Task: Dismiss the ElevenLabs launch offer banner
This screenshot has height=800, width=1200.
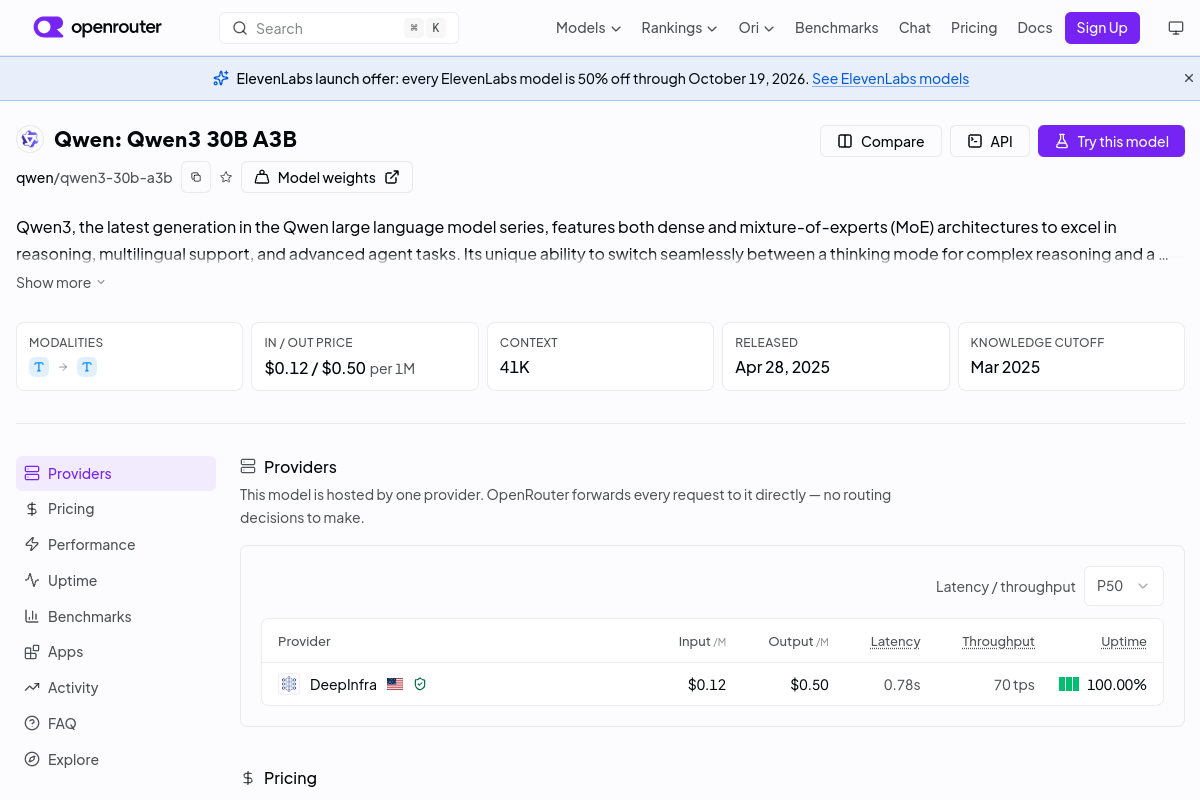Action: click(x=1189, y=78)
